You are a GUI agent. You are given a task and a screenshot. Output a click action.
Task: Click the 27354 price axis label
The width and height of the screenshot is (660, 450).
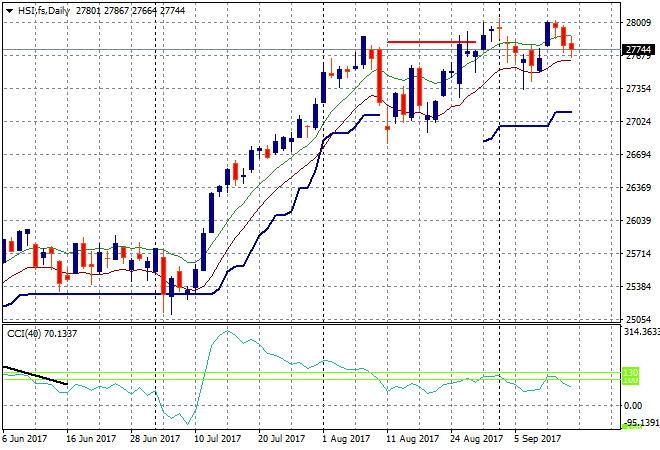(638, 89)
